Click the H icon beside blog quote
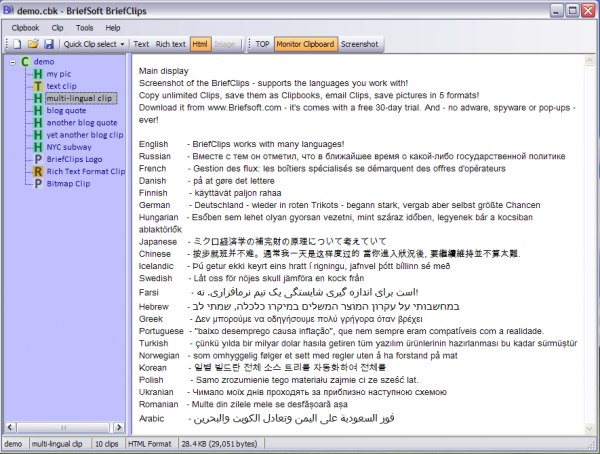This screenshot has width=600, height=454. pos(38,111)
